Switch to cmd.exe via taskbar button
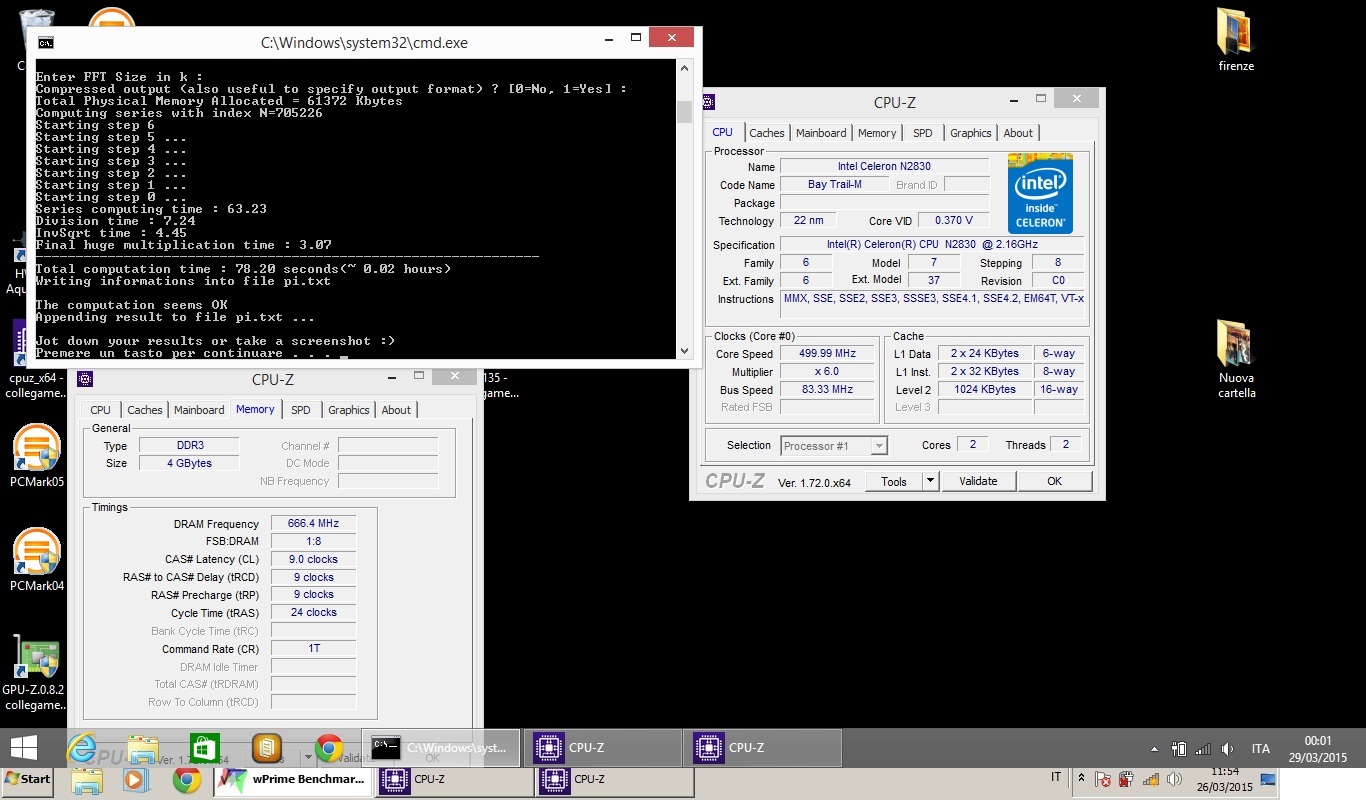Screen dimensions: 1366x800 (x=441, y=748)
